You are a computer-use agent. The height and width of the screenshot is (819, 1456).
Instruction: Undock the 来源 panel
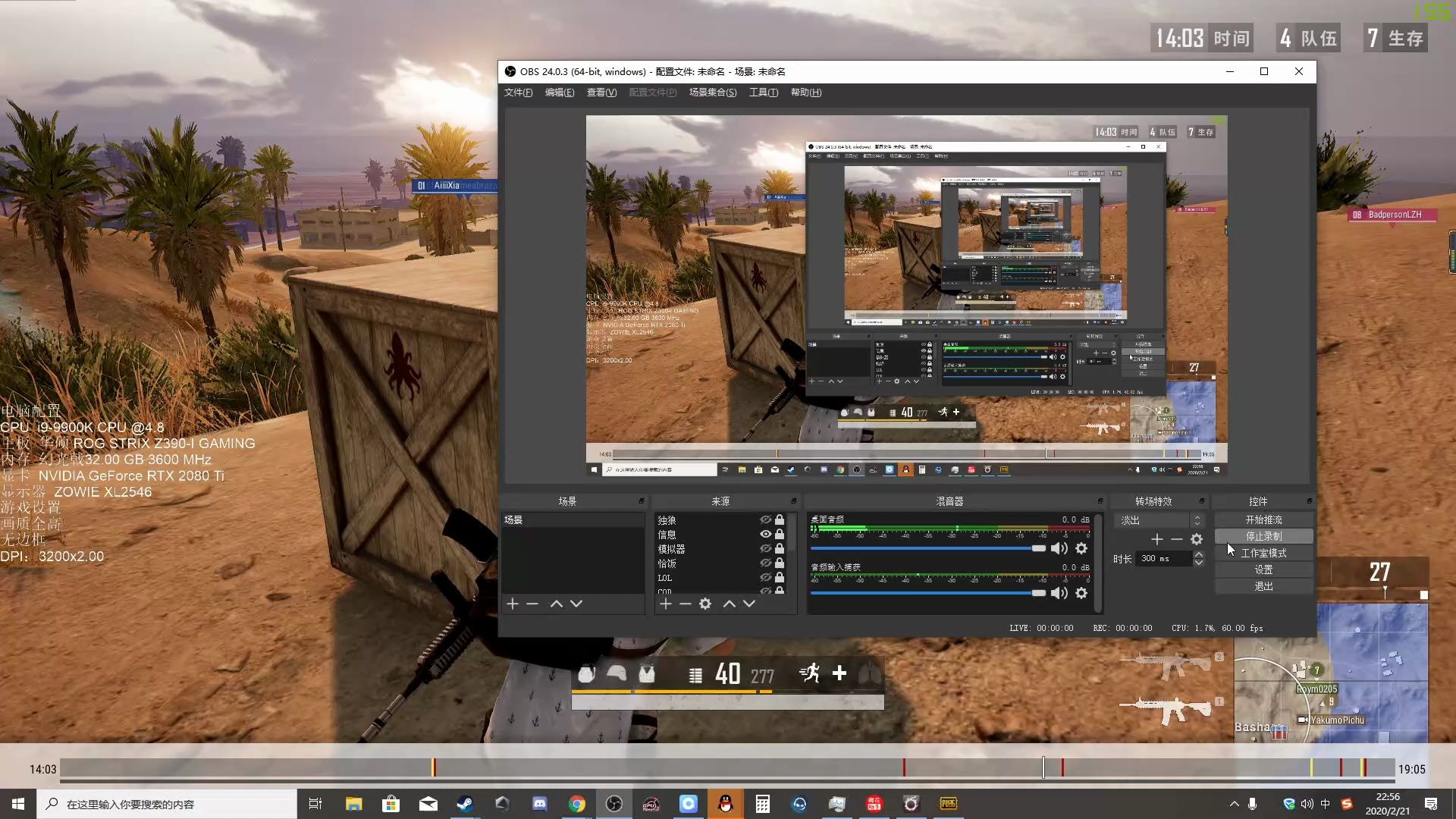click(794, 501)
